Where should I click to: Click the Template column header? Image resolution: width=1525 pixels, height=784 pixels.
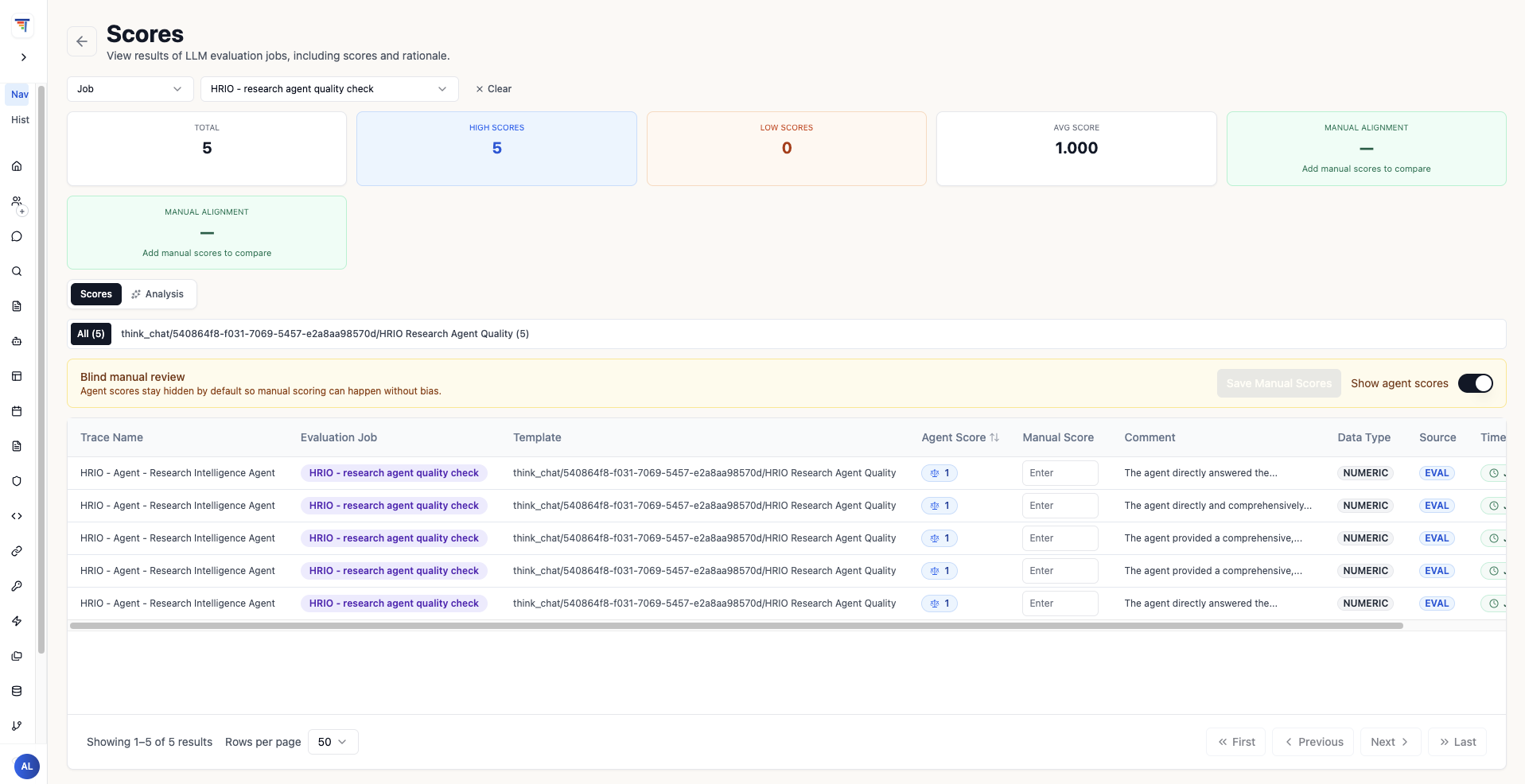coord(537,437)
